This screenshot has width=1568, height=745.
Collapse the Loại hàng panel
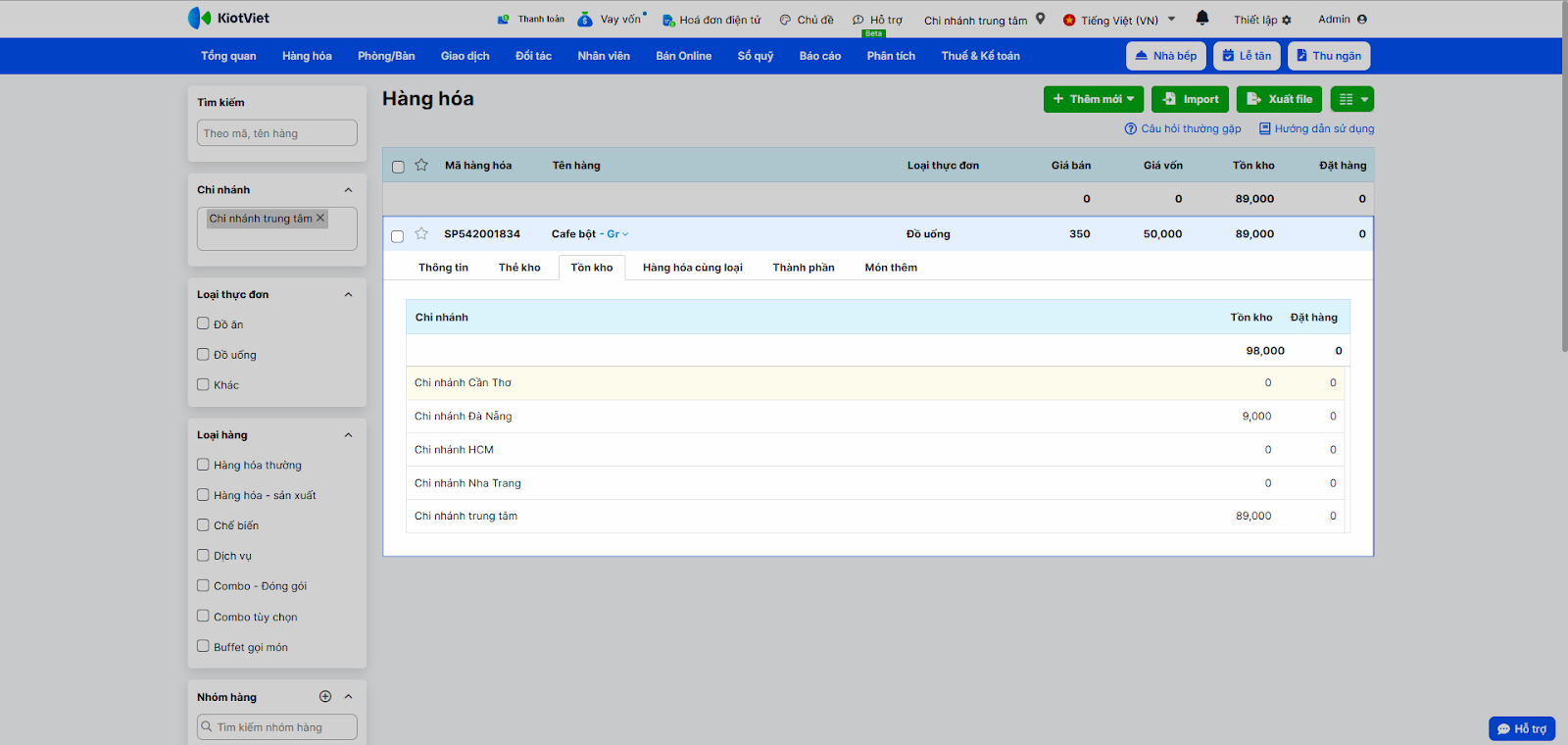(x=348, y=435)
